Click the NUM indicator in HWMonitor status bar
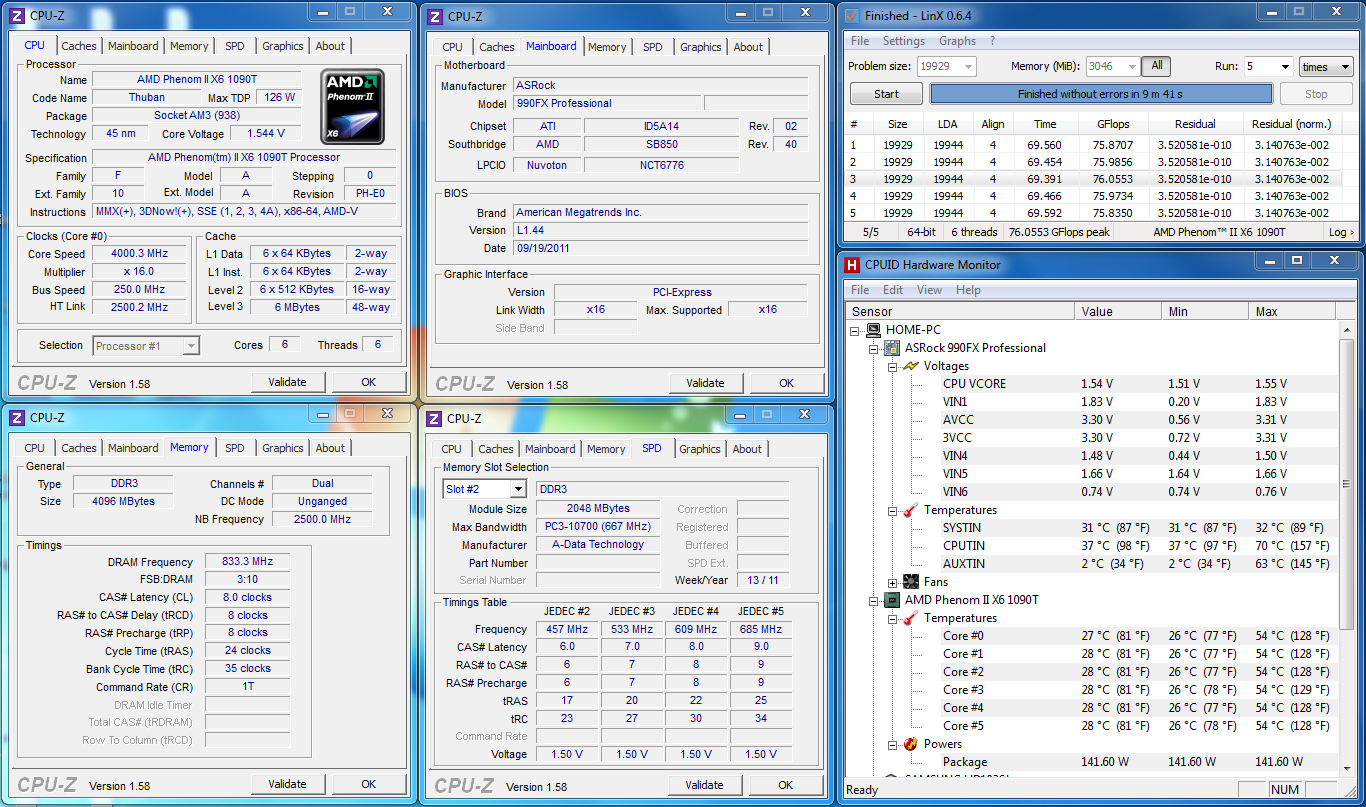This screenshot has width=1366, height=807. click(1284, 790)
